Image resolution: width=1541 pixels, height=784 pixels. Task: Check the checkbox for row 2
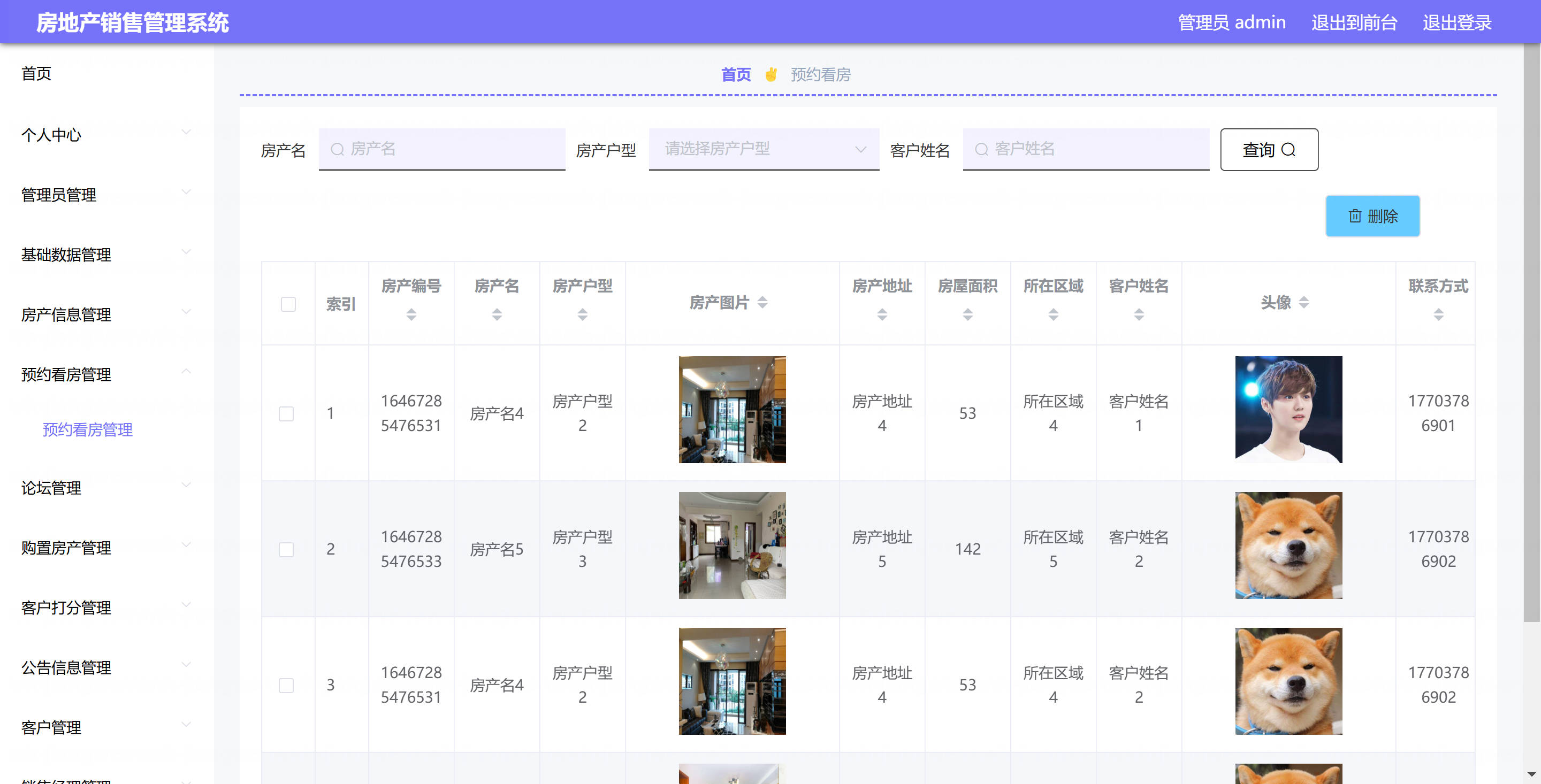[x=287, y=550]
